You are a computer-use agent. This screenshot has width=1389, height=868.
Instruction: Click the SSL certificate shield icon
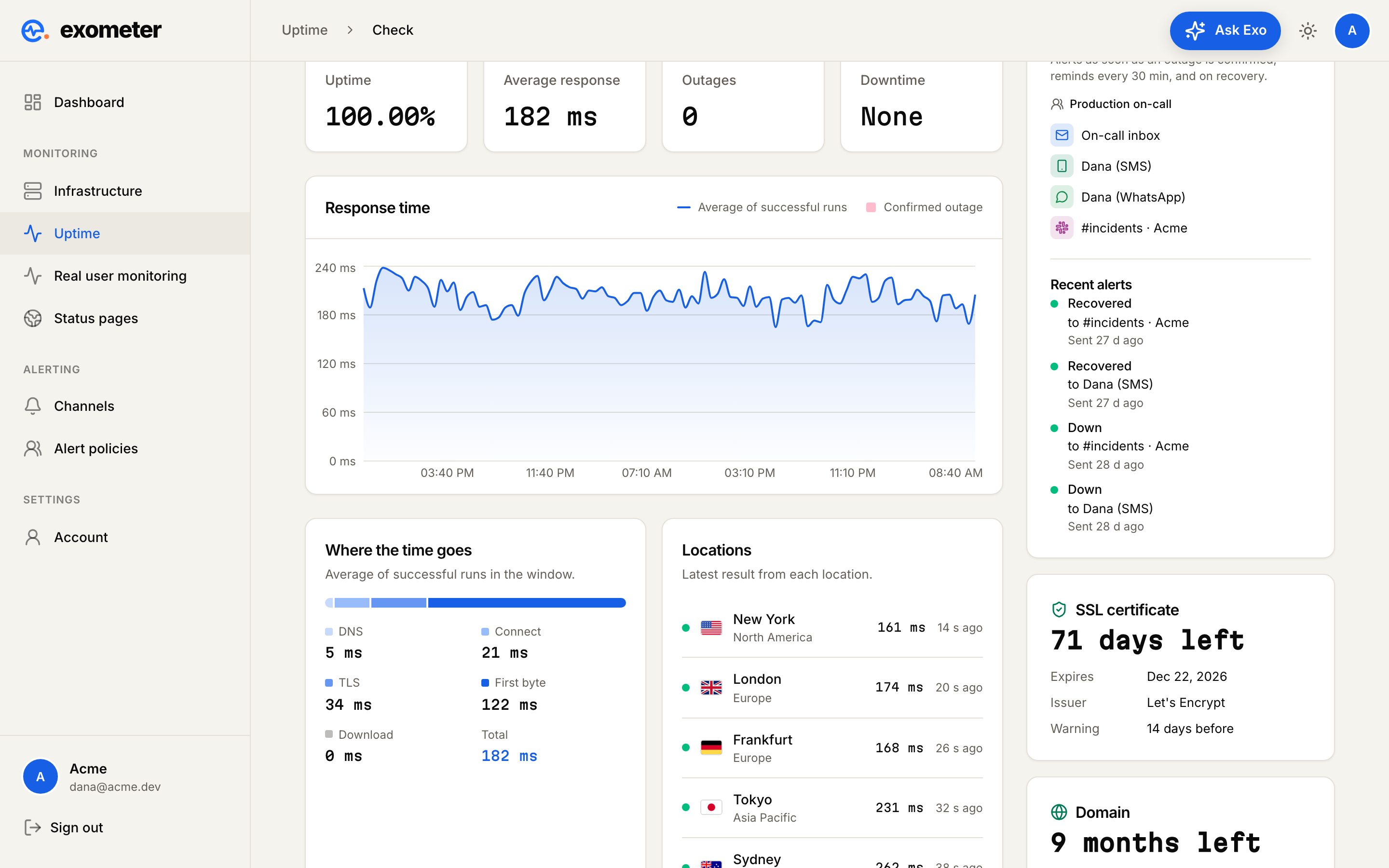tap(1059, 610)
